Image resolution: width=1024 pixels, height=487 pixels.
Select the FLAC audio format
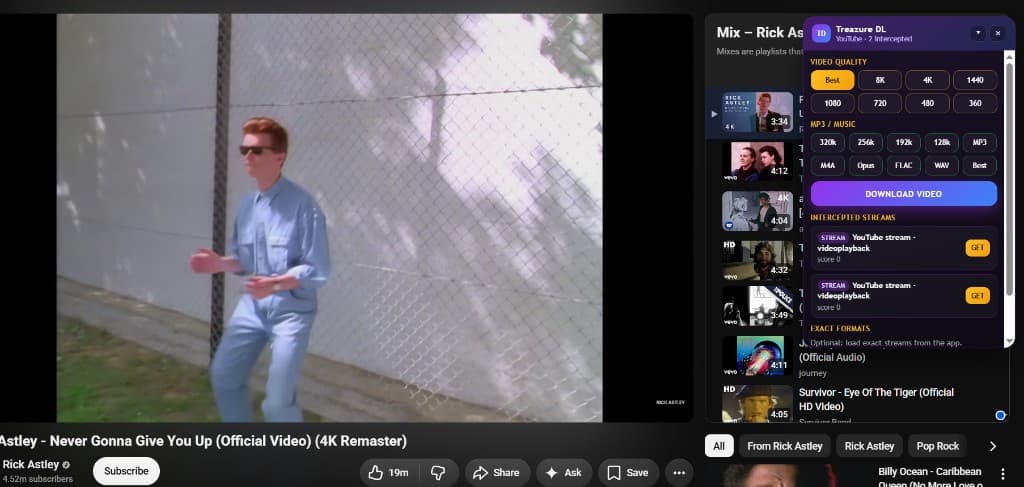(x=904, y=165)
